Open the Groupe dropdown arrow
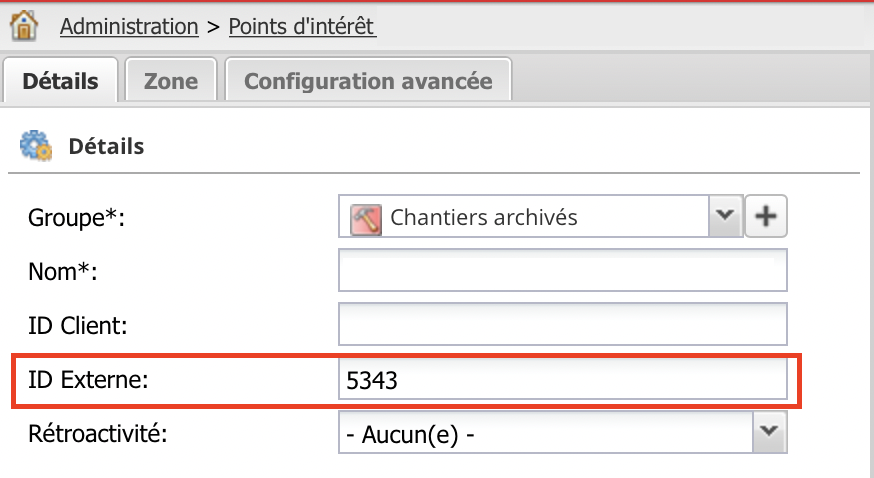This screenshot has width=874, height=478. coord(726,216)
